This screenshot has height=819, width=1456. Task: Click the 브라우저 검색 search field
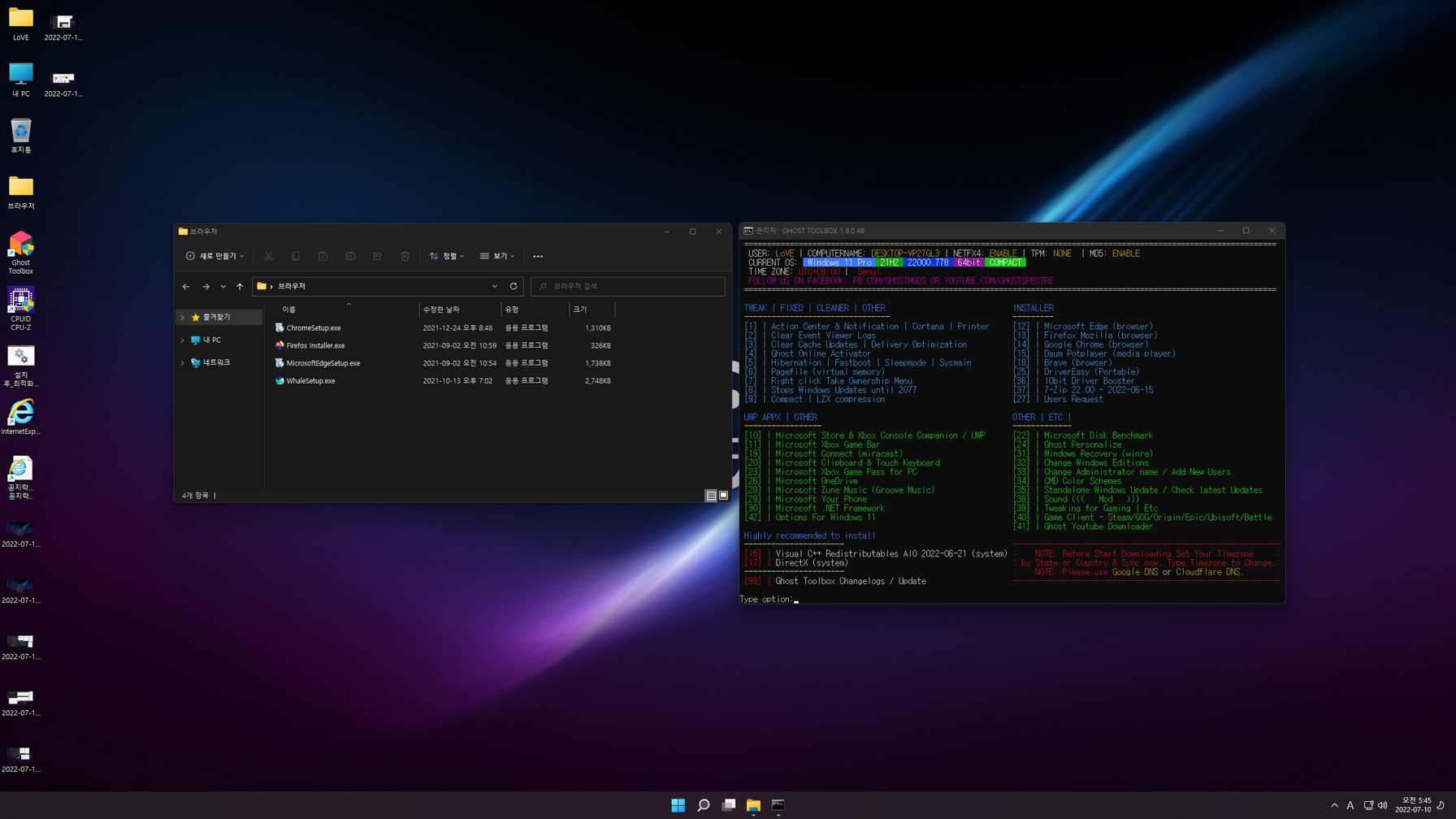click(628, 286)
